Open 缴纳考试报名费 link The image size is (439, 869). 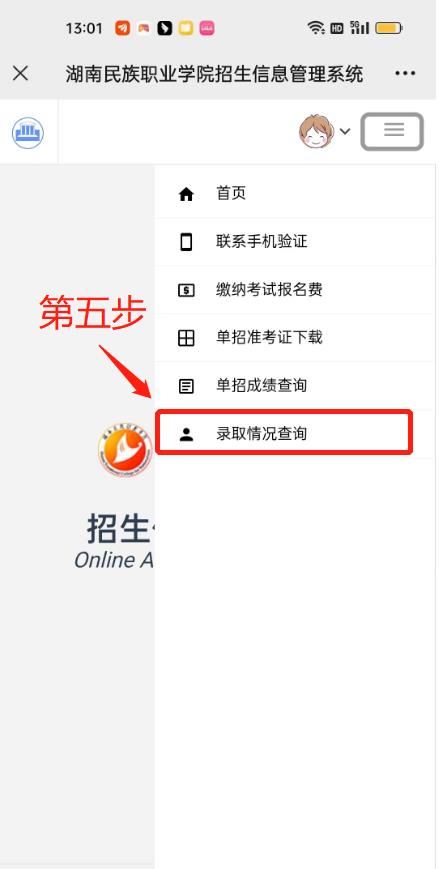[294, 290]
